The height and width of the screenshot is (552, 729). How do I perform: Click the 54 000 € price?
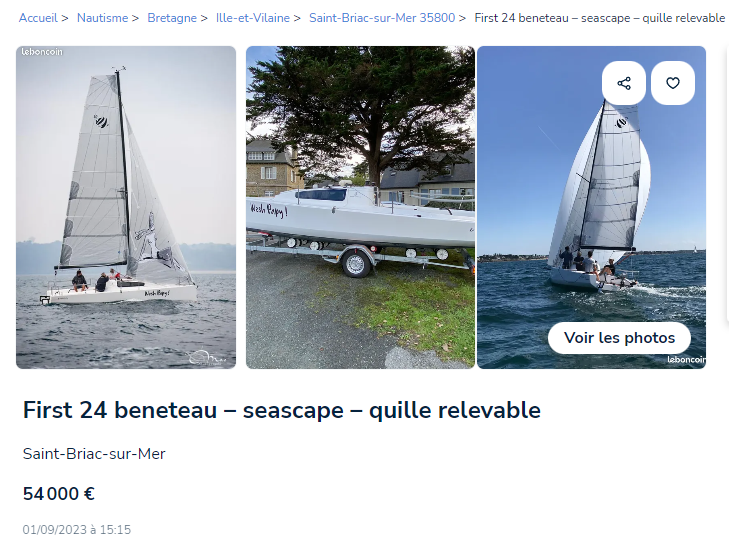coord(59,494)
